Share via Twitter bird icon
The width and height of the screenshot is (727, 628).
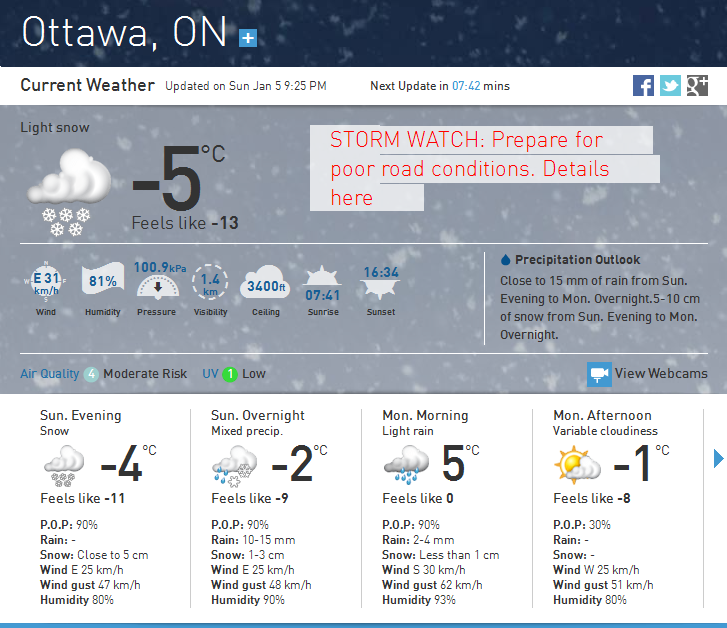click(x=670, y=86)
